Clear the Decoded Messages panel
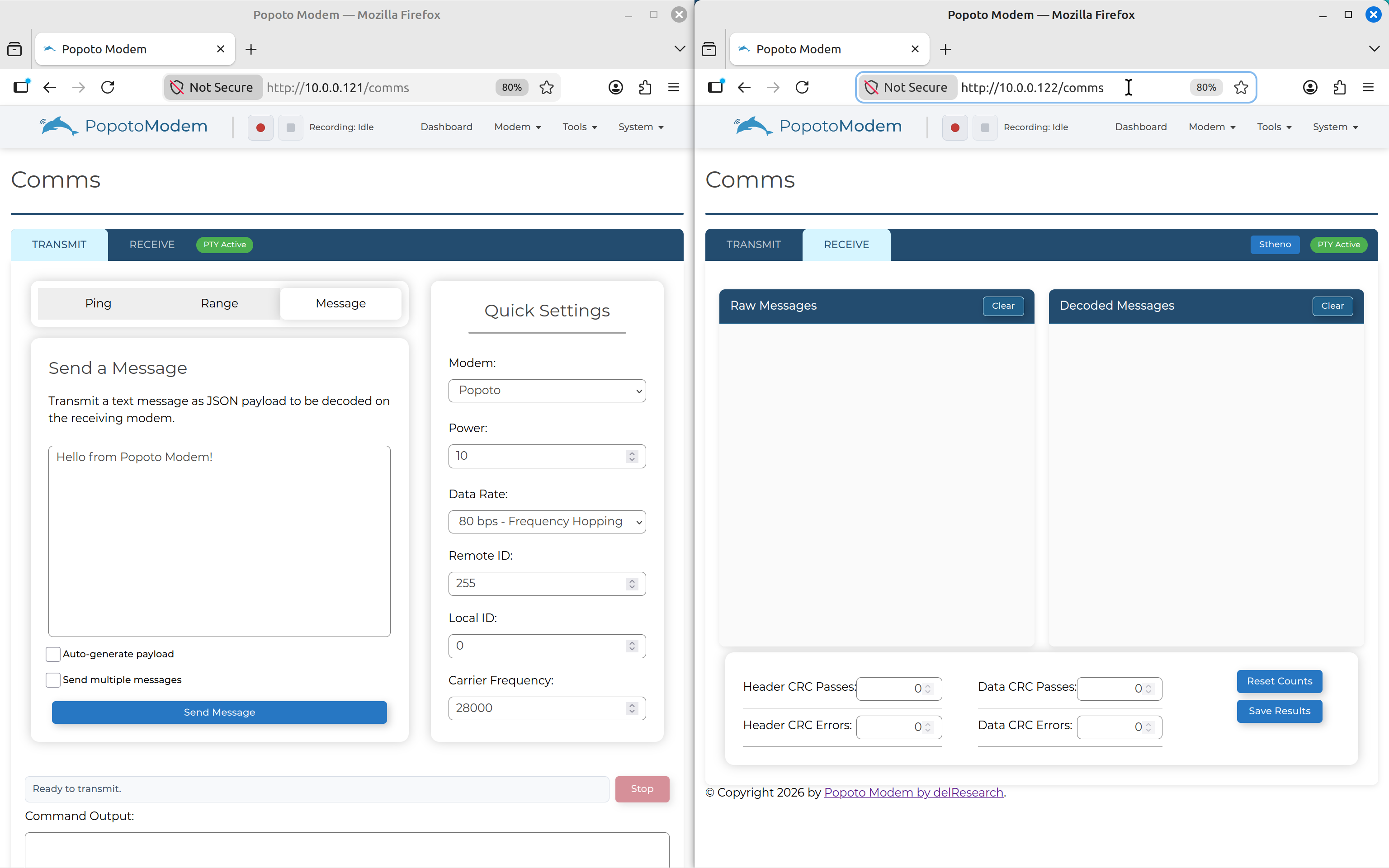This screenshot has width=1389, height=868. (x=1332, y=306)
